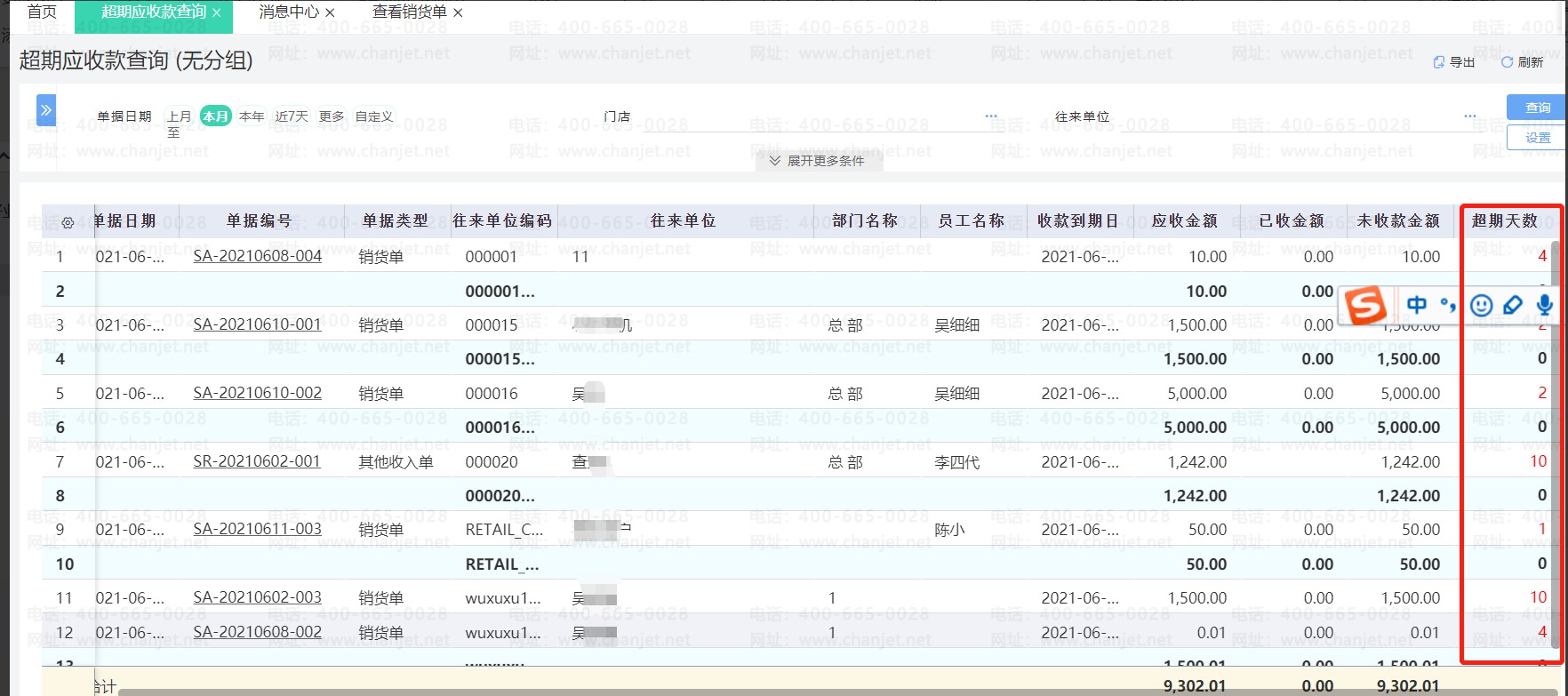1568x696 pixels.
Task: Close the 消息中心 tab
Action: (331, 13)
